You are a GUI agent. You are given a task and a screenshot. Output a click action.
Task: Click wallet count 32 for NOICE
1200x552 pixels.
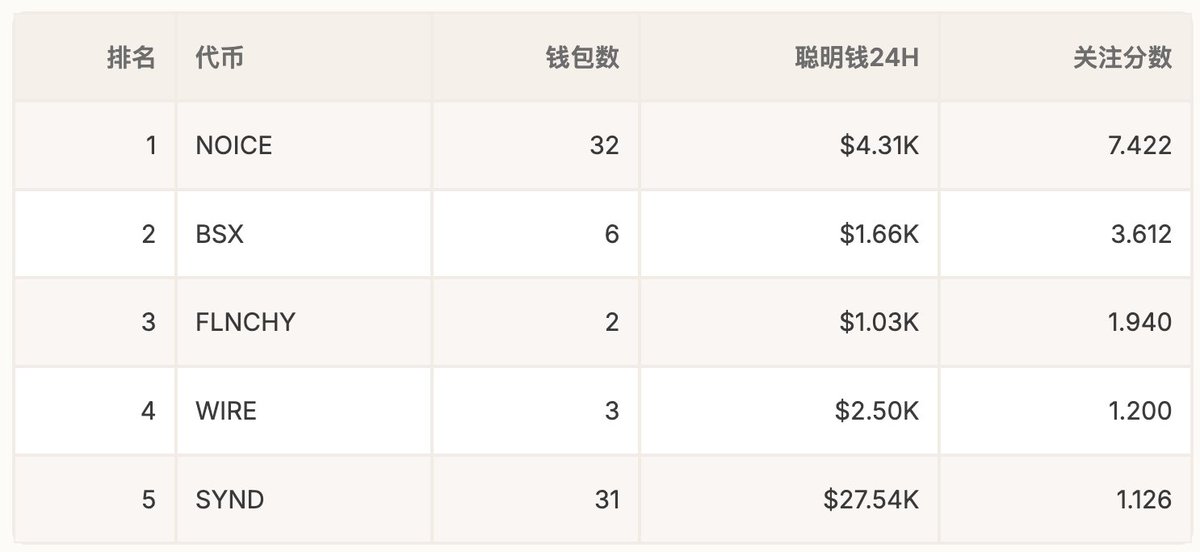coord(604,146)
